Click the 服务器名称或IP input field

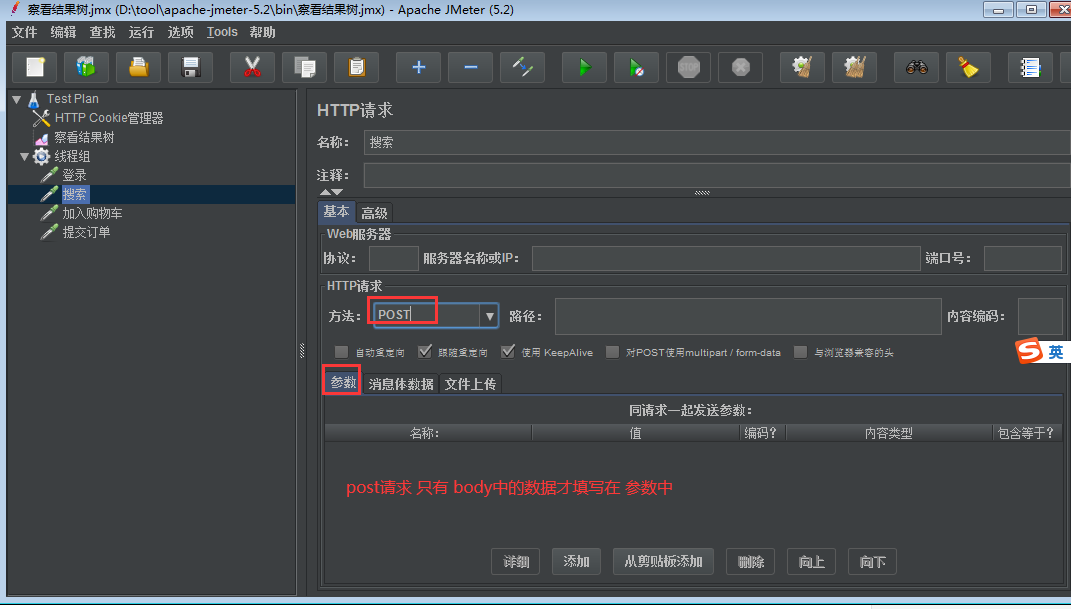coord(726,259)
